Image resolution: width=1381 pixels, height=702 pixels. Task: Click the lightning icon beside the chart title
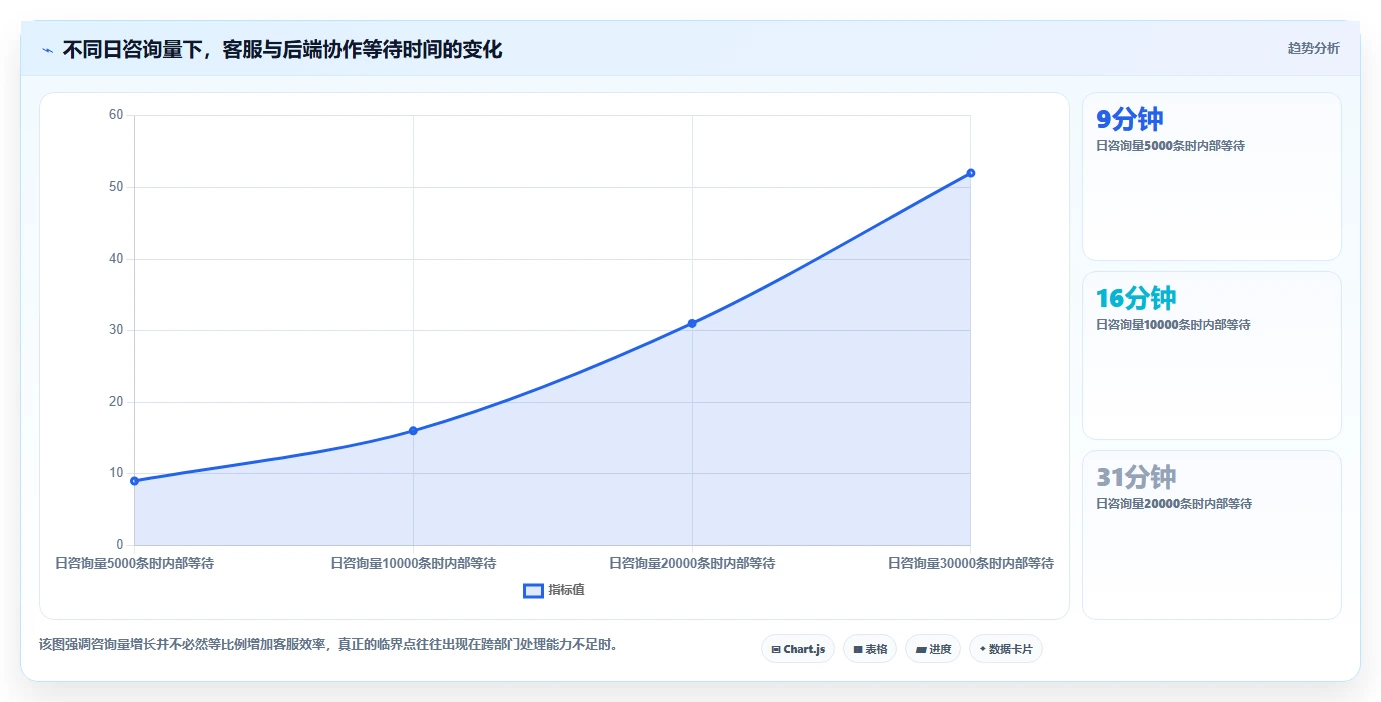47,50
